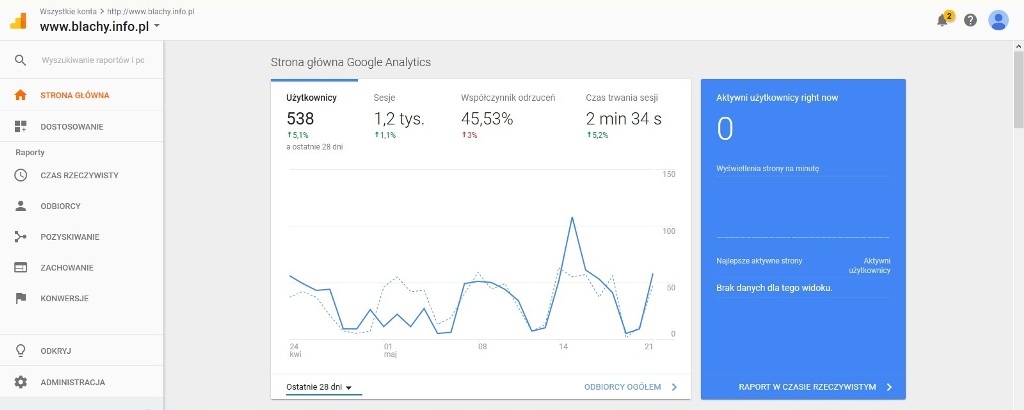
Task: Click the gear icon for Administracja
Action: click(x=21, y=382)
